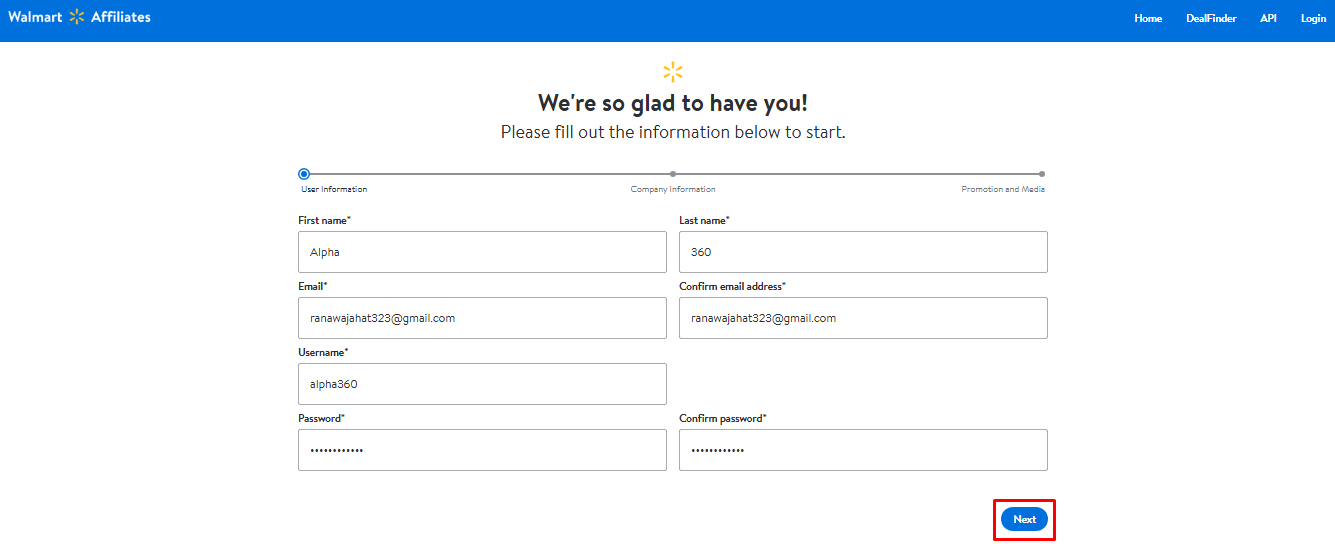Click the Walmart Affiliates brand text

[79, 17]
